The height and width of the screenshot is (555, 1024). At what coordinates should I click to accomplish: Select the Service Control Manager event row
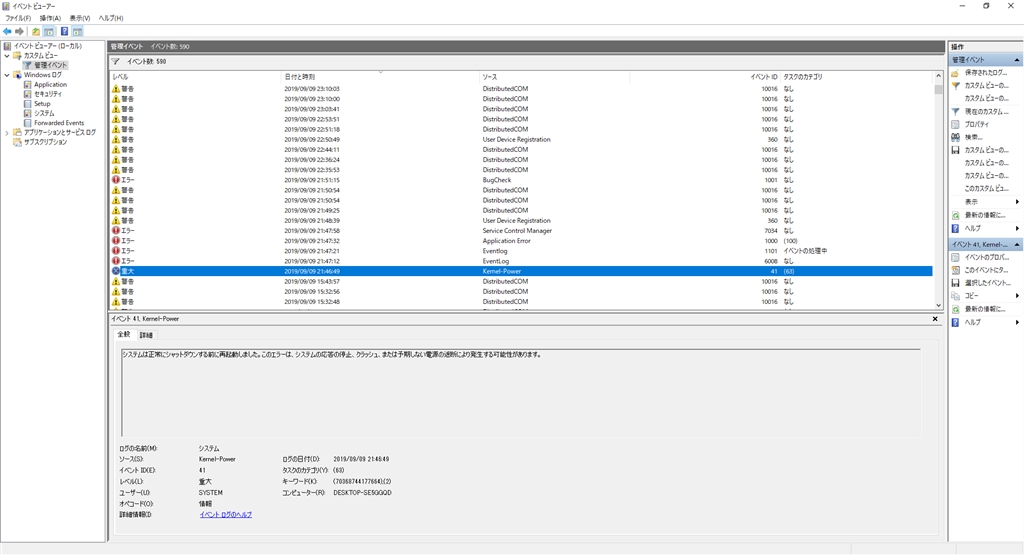click(521, 230)
